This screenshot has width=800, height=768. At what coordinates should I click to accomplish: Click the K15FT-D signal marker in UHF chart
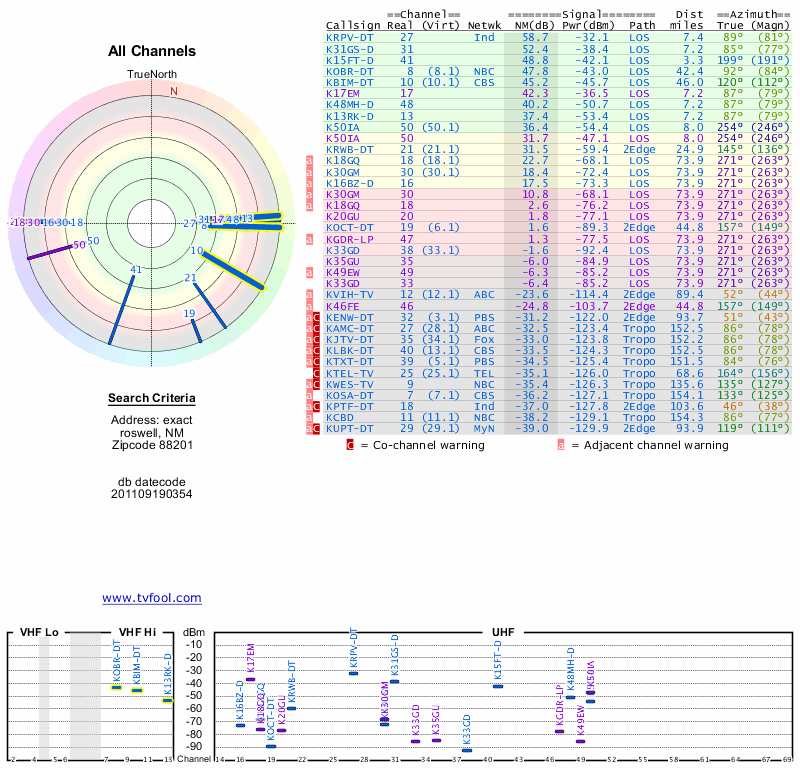498,685
